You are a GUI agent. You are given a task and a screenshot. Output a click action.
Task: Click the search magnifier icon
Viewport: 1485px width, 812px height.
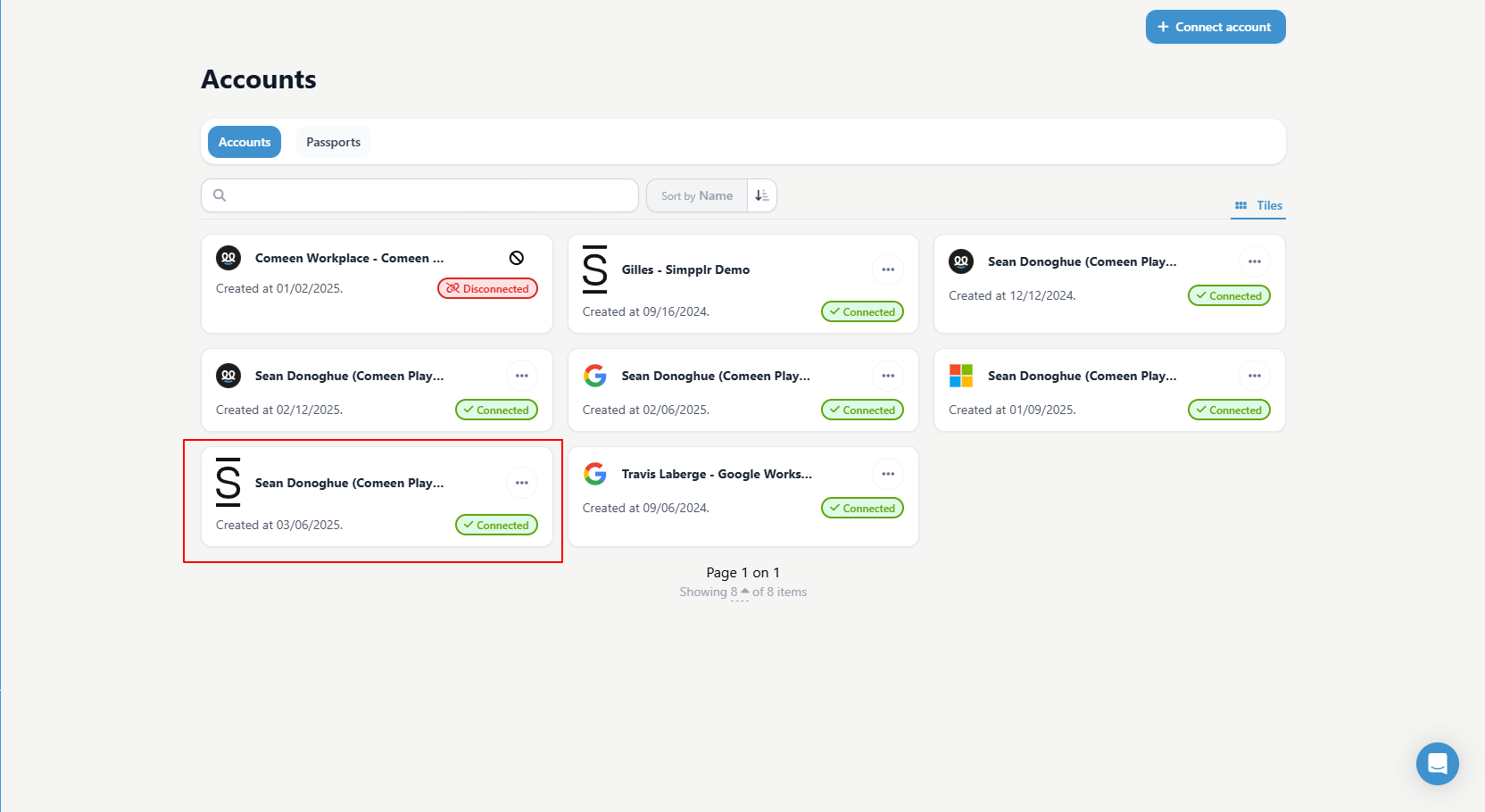coord(220,195)
